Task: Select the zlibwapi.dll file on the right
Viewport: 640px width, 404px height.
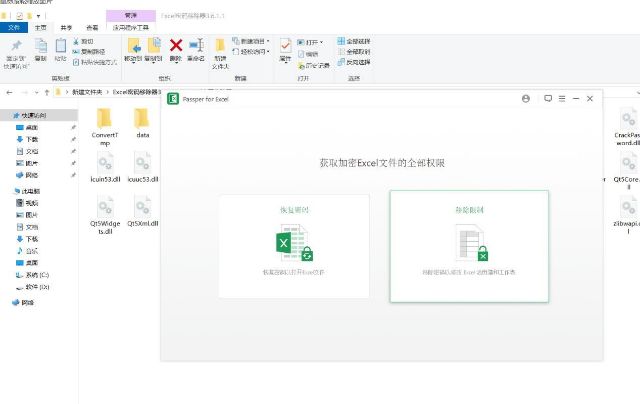Action: 628,215
